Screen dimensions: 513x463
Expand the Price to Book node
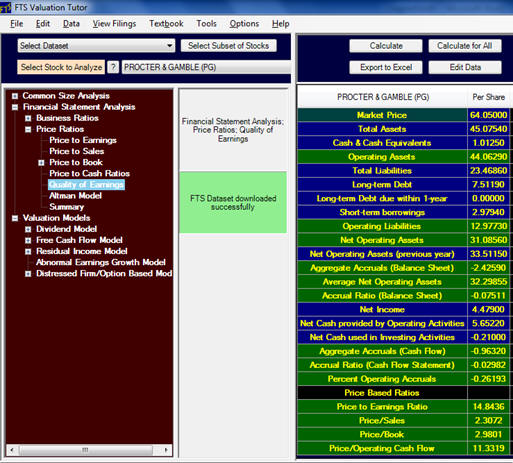click(41, 163)
